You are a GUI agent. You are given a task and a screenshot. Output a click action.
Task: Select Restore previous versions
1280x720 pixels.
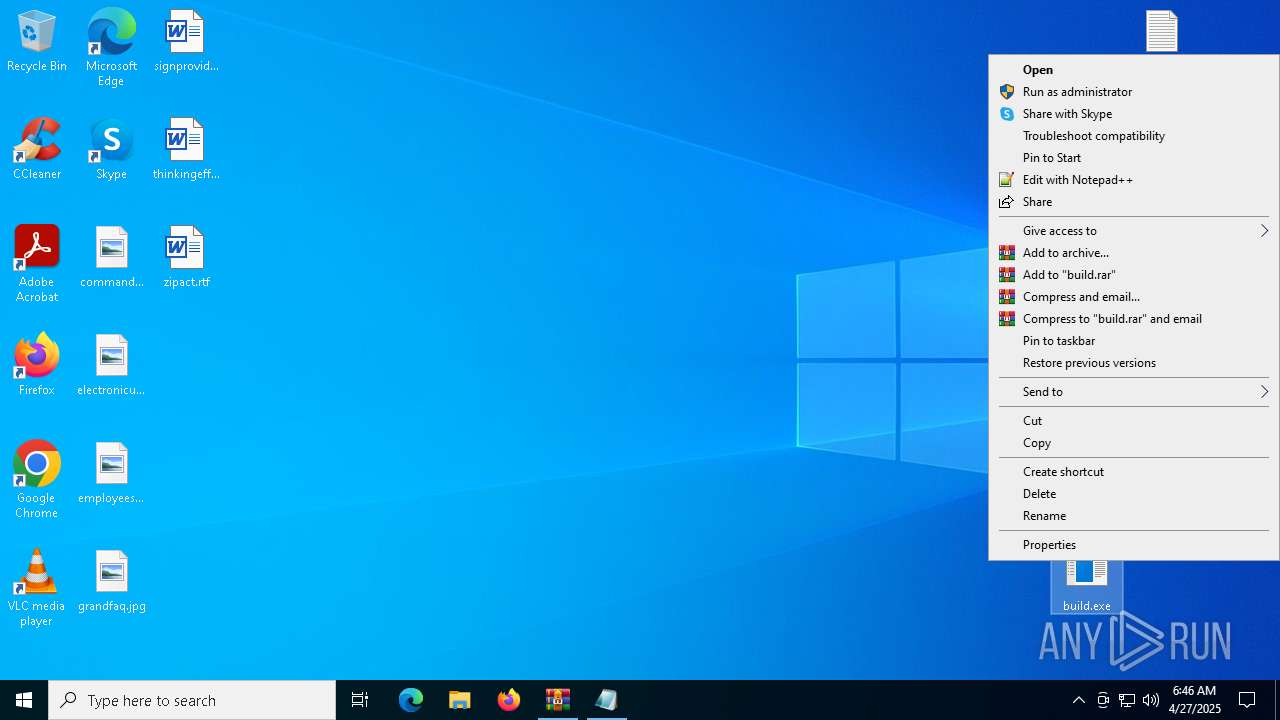click(1134, 363)
